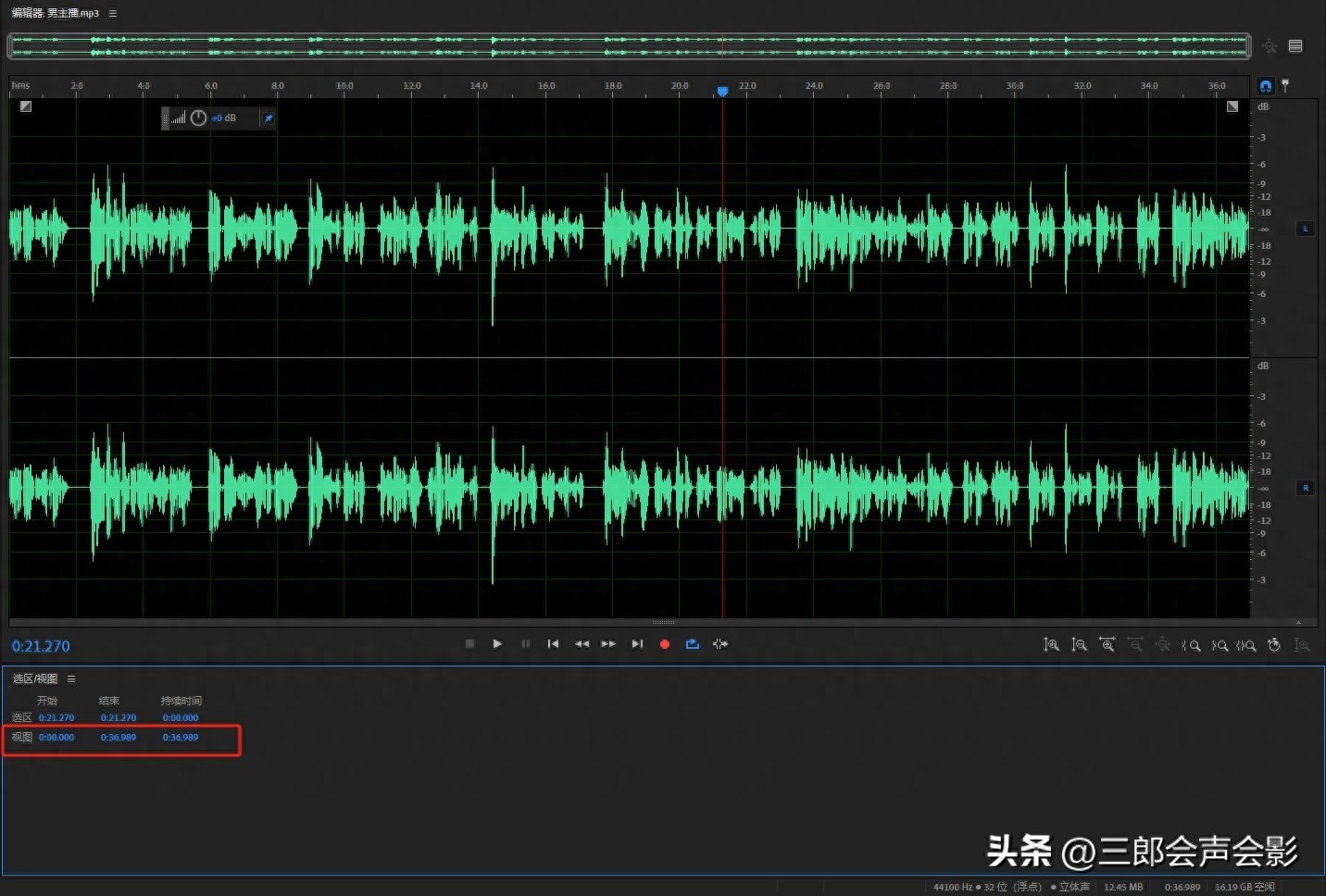The width and height of the screenshot is (1326, 896).
Task: Open the overview navigator list icon
Action: [x=1295, y=46]
